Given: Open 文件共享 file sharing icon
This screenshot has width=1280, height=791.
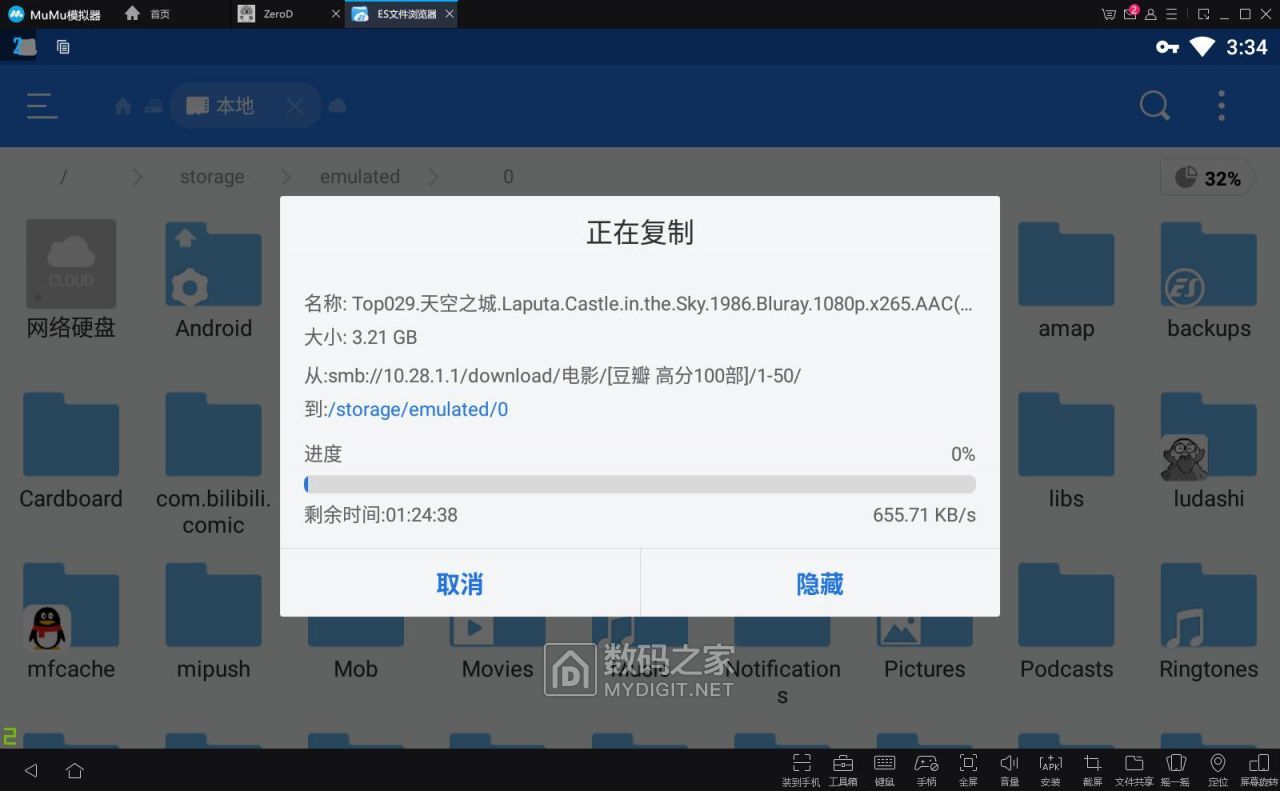Looking at the screenshot, I should 1134,769.
